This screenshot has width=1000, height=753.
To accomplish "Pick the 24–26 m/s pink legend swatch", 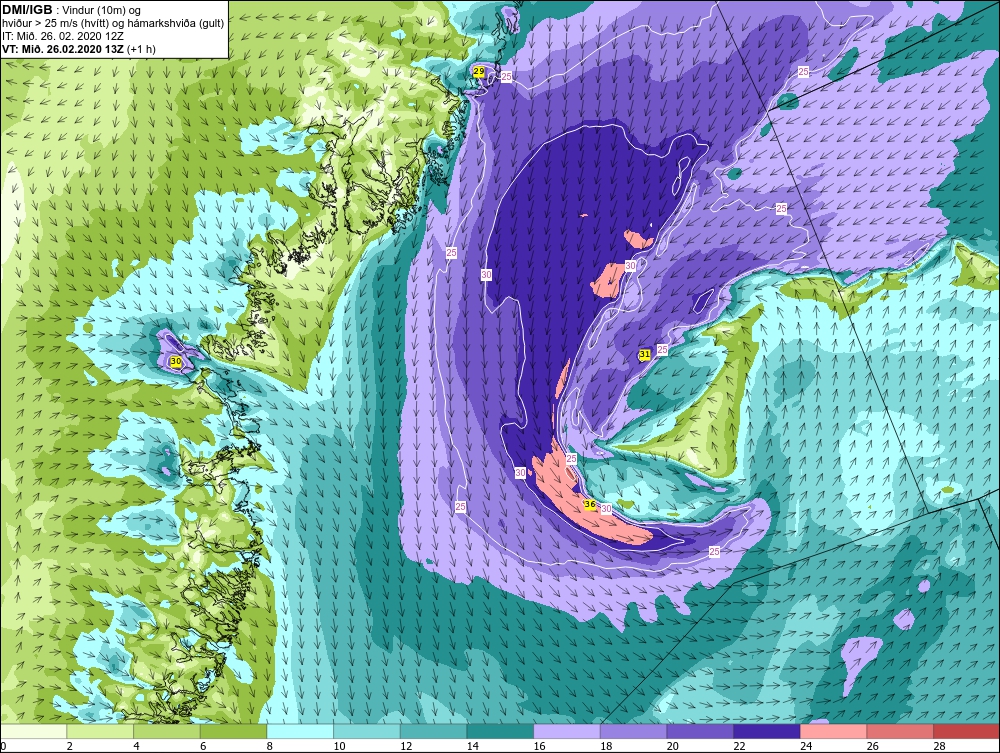I will click(833, 731).
